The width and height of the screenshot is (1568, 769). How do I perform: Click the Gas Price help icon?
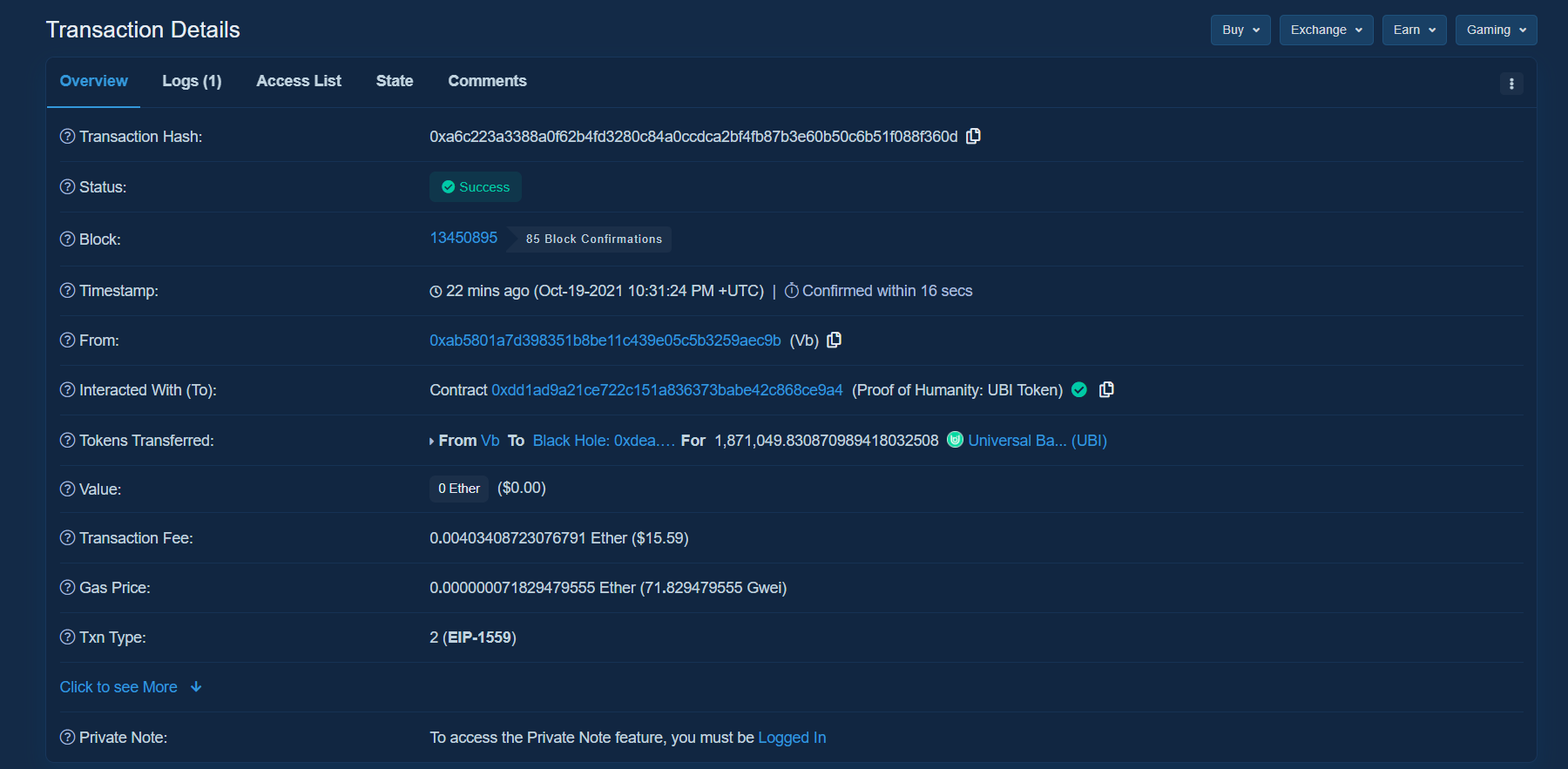(67, 587)
